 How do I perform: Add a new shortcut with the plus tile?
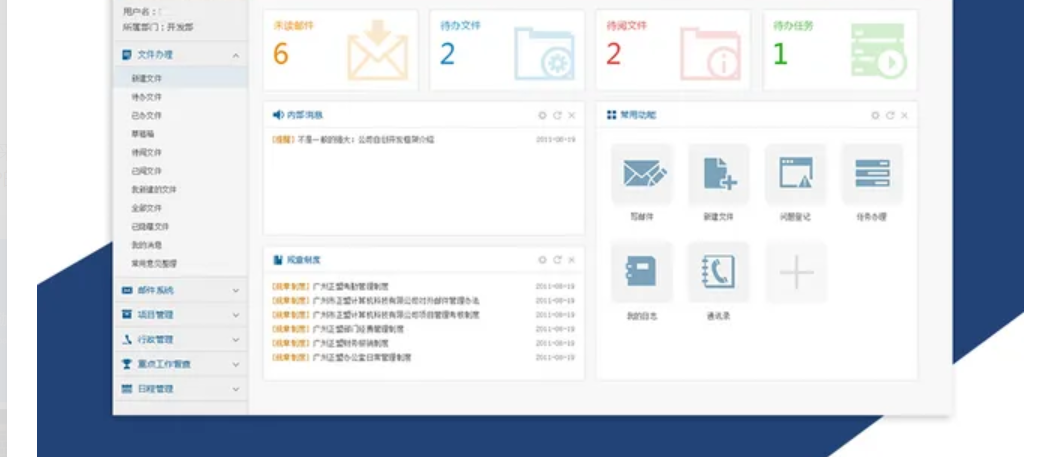[x=795, y=272]
